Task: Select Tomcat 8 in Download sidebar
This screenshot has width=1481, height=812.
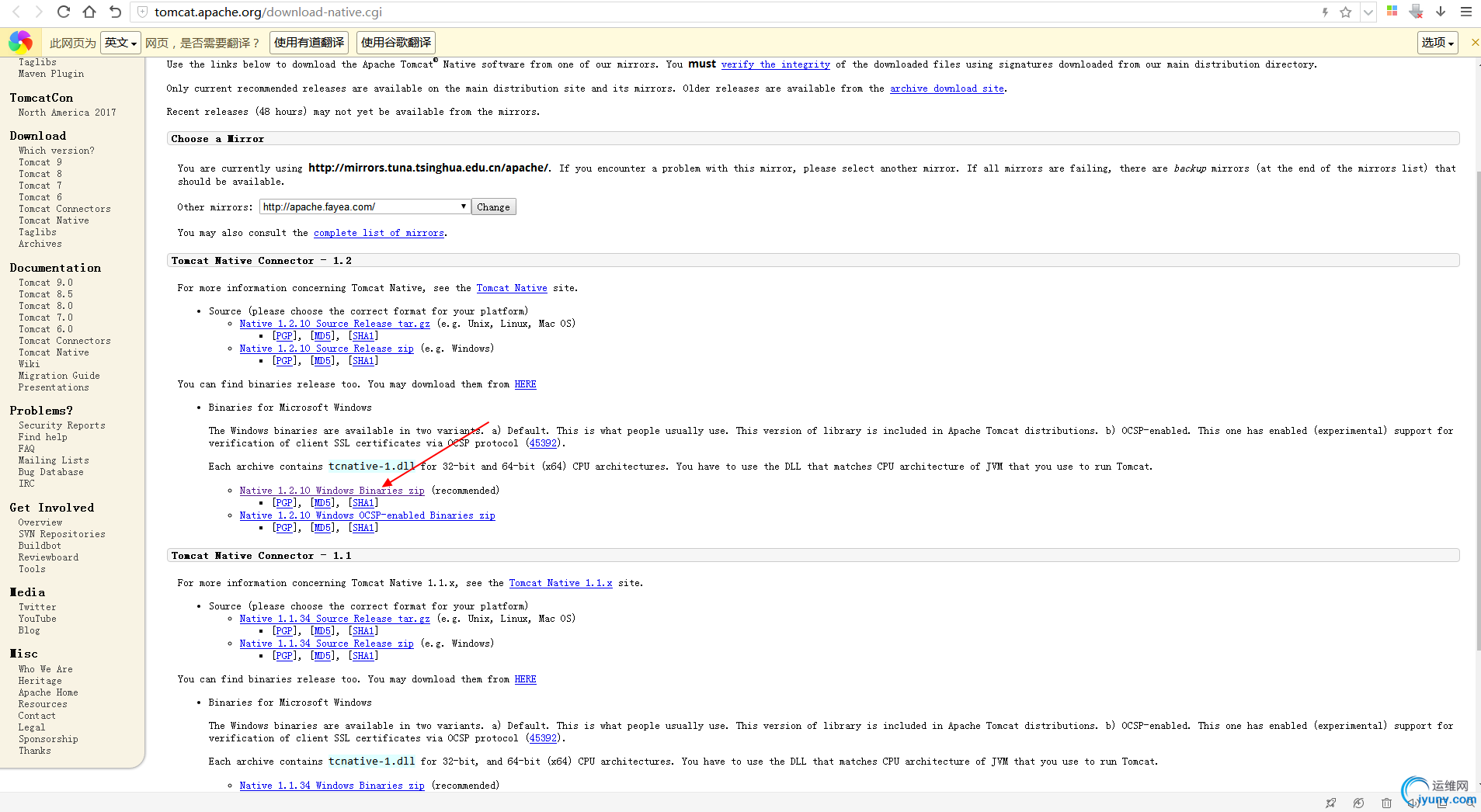Action: [40, 174]
